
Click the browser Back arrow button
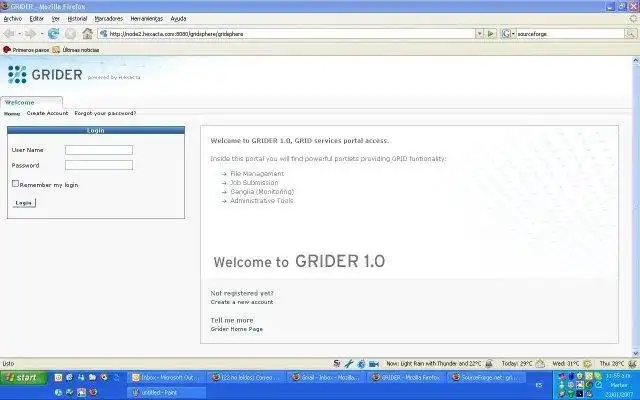coord(9,33)
